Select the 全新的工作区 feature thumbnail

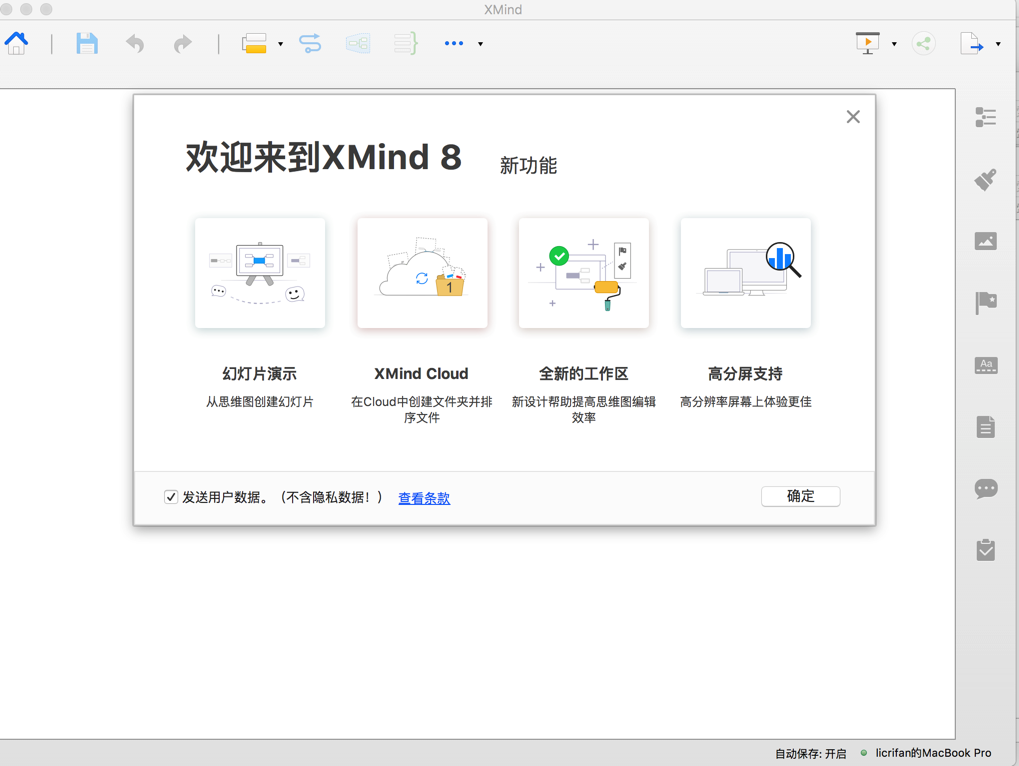coord(584,273)
